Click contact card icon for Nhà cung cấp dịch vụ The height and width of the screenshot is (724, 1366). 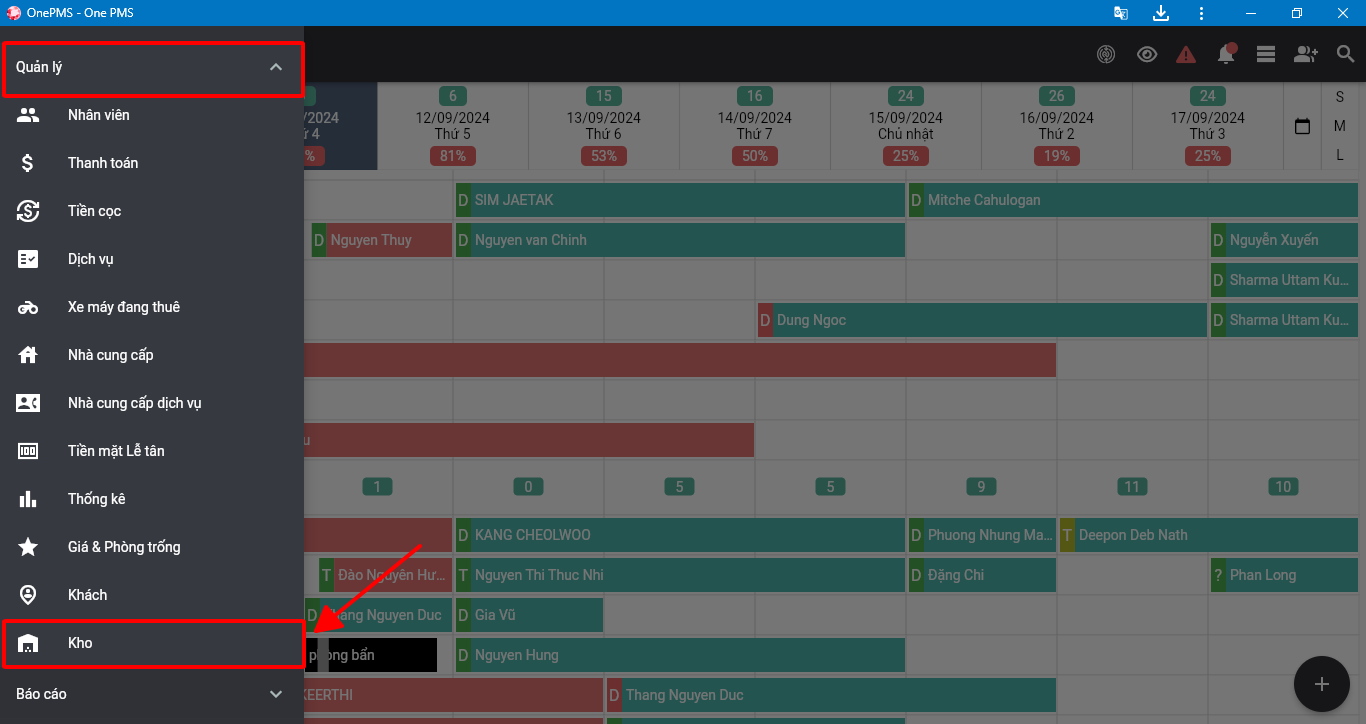coord(28,403)
